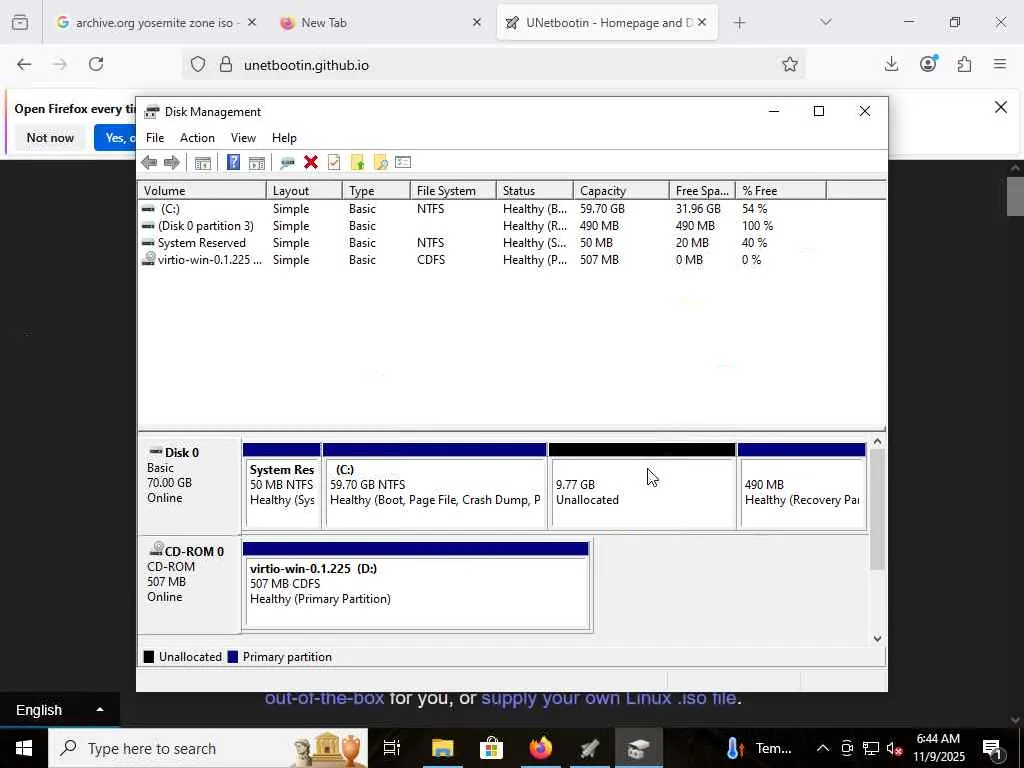Open the Firefox Extensions puzzle icon
The image size is (1024, 768).
tap(964, 64)
